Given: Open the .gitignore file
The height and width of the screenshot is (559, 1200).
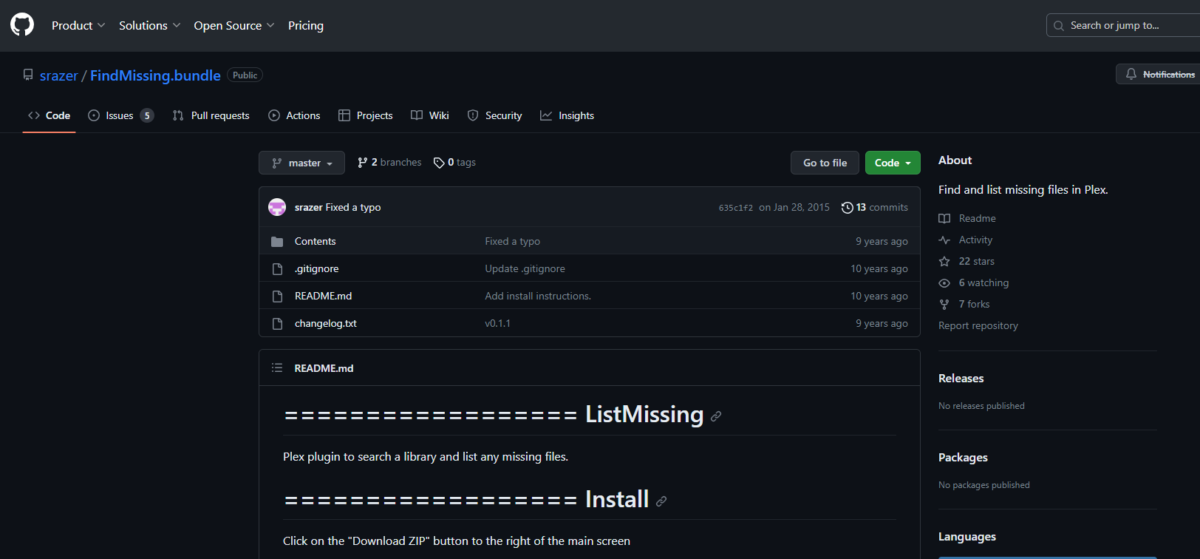Looking at the screenshot, I should coord(316,269).
